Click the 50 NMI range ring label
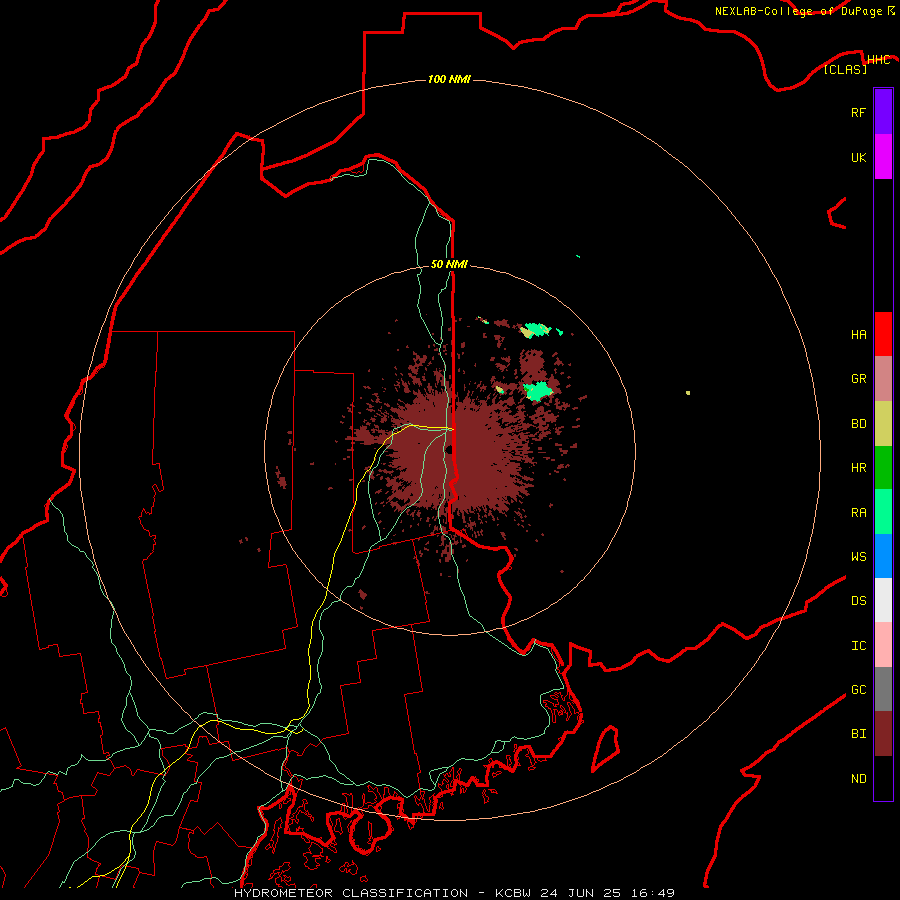Viewport: 900px width, 900px height. coord(449,264)
